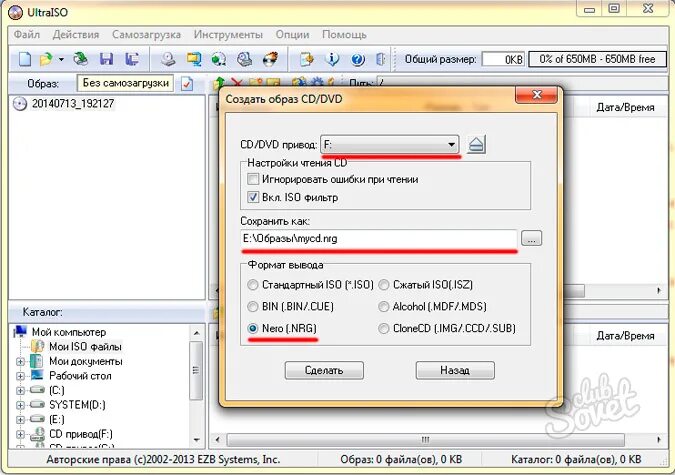This screenshot has height=475, width=675.
Task: Select the SYSTEM(D:) drive label
Action: [77, 405]
